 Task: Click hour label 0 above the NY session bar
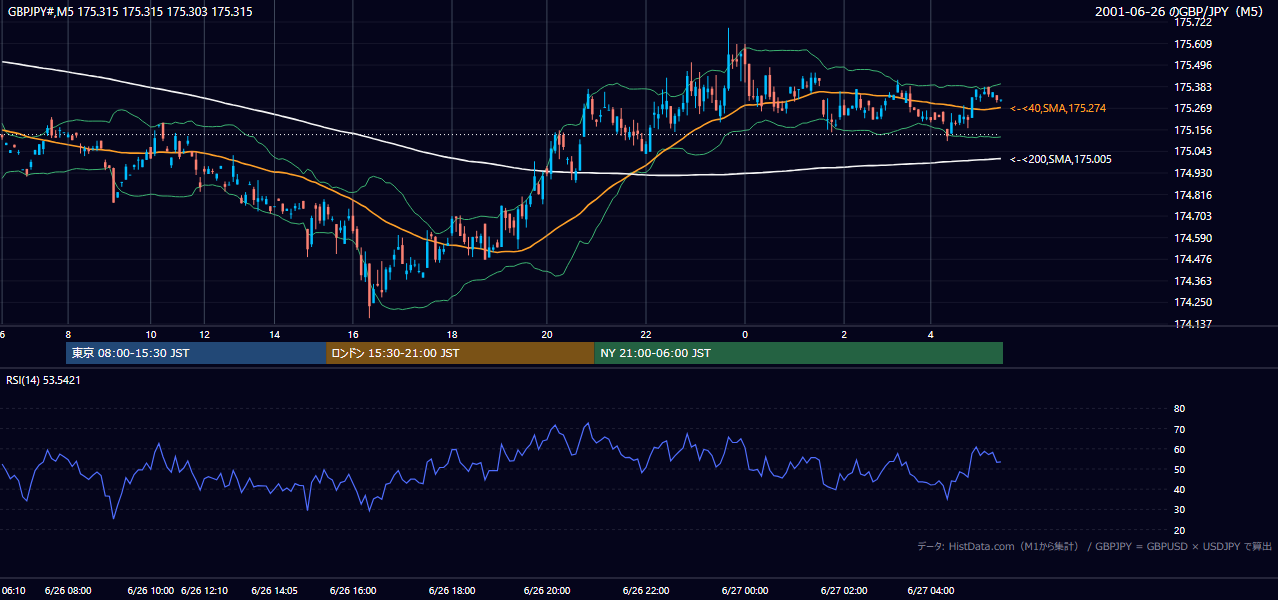(x=745, y=334)
